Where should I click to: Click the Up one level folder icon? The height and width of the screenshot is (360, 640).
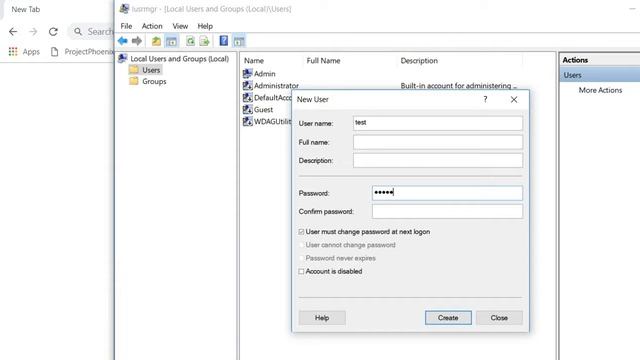[156, 41]
